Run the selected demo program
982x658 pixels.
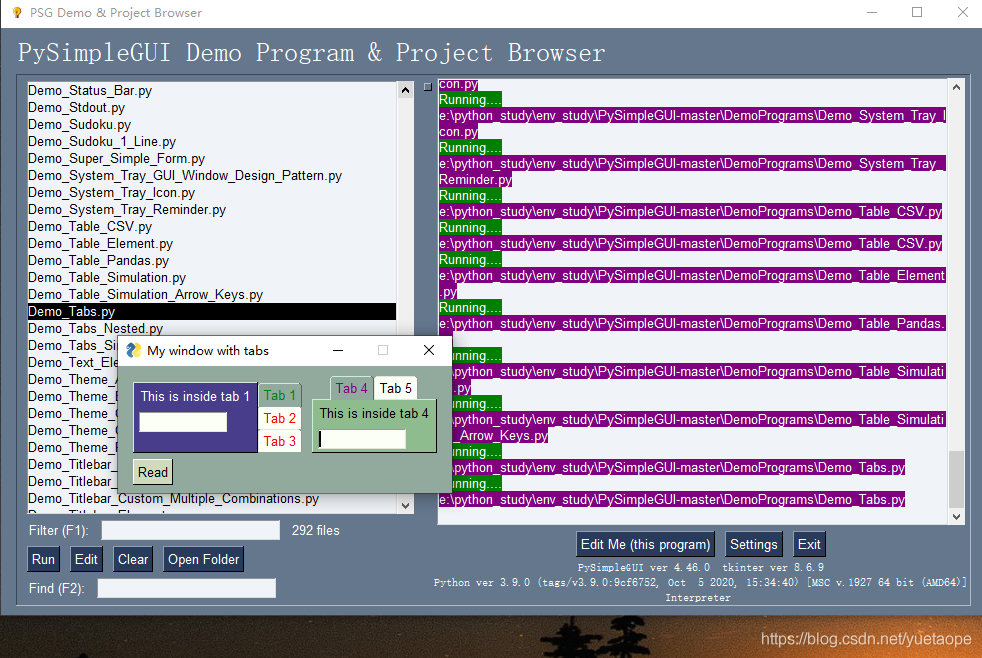click(x=43, y=559)
